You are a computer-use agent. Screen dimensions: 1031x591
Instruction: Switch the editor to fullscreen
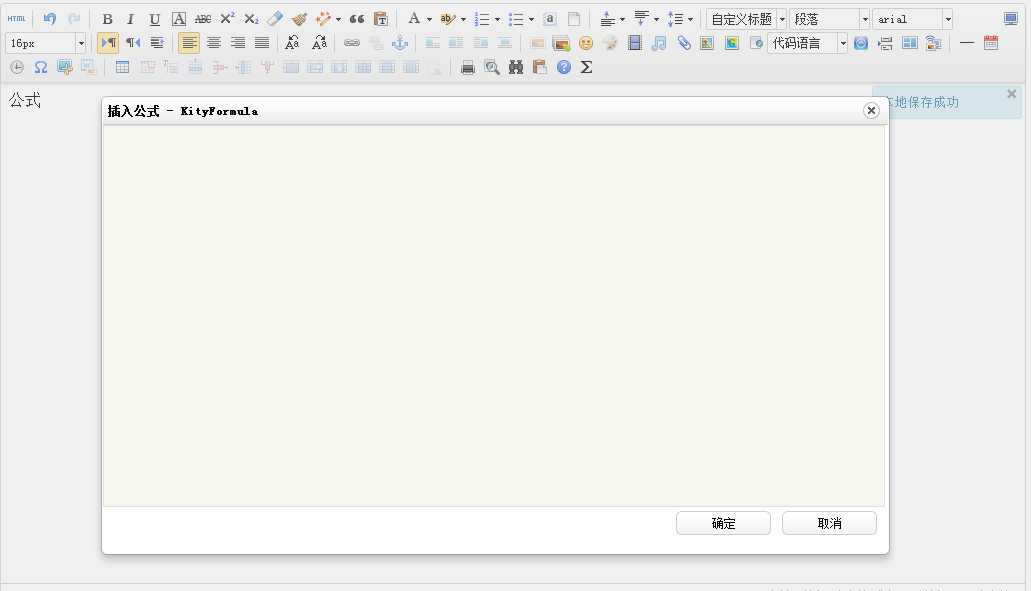[1011, 19]
